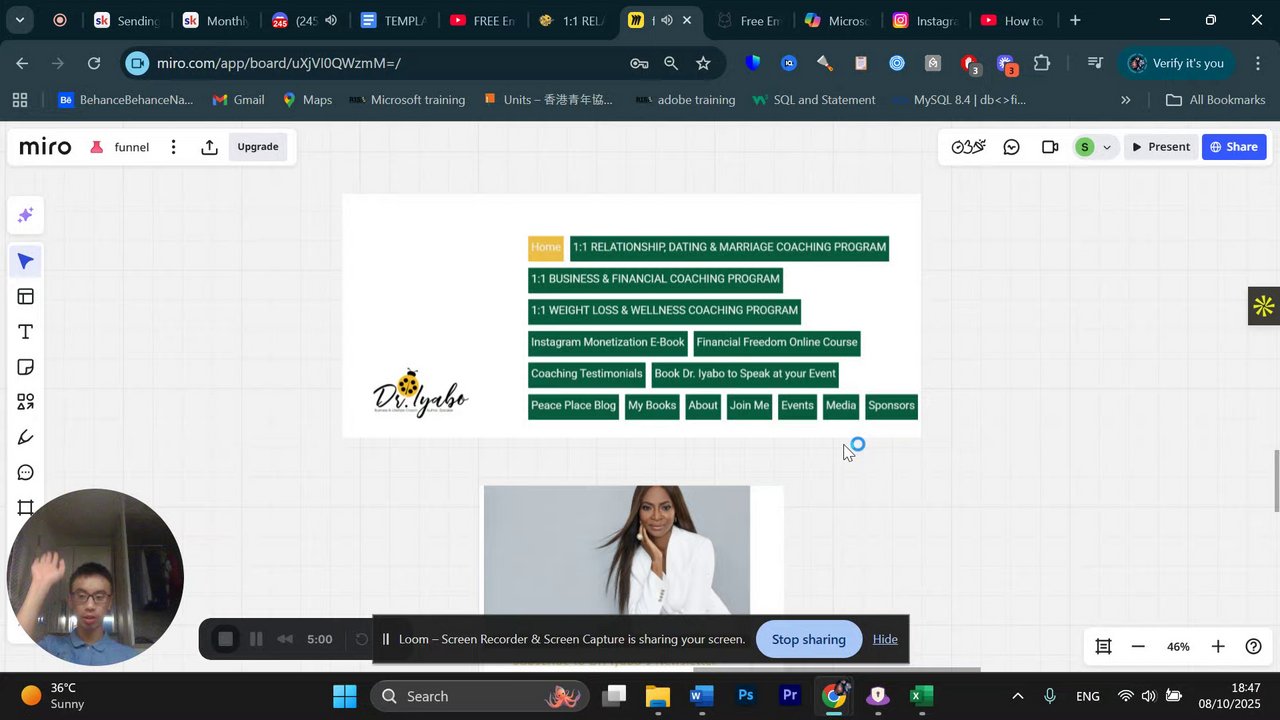Zoom in with the plus button
This screenshot has width=1280, height=720.
point(1218,647)
